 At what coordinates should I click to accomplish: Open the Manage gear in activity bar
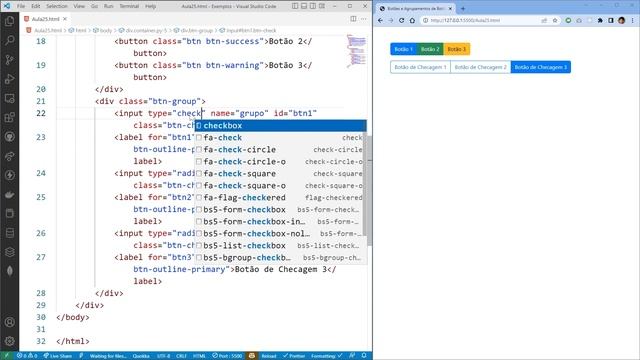pos(9,341)
